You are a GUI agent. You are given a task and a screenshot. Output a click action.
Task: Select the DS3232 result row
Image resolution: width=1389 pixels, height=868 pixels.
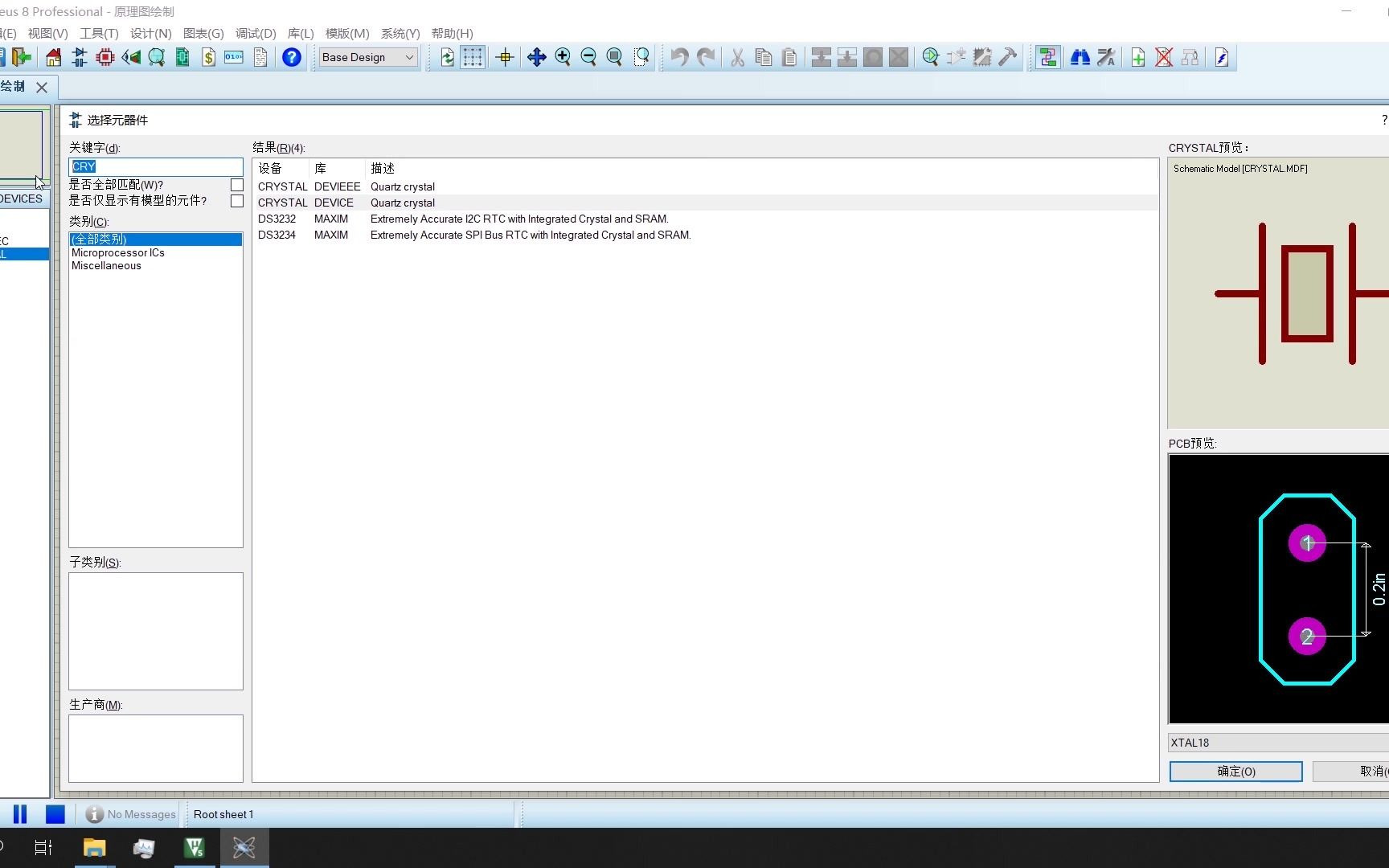pos(706,219)
